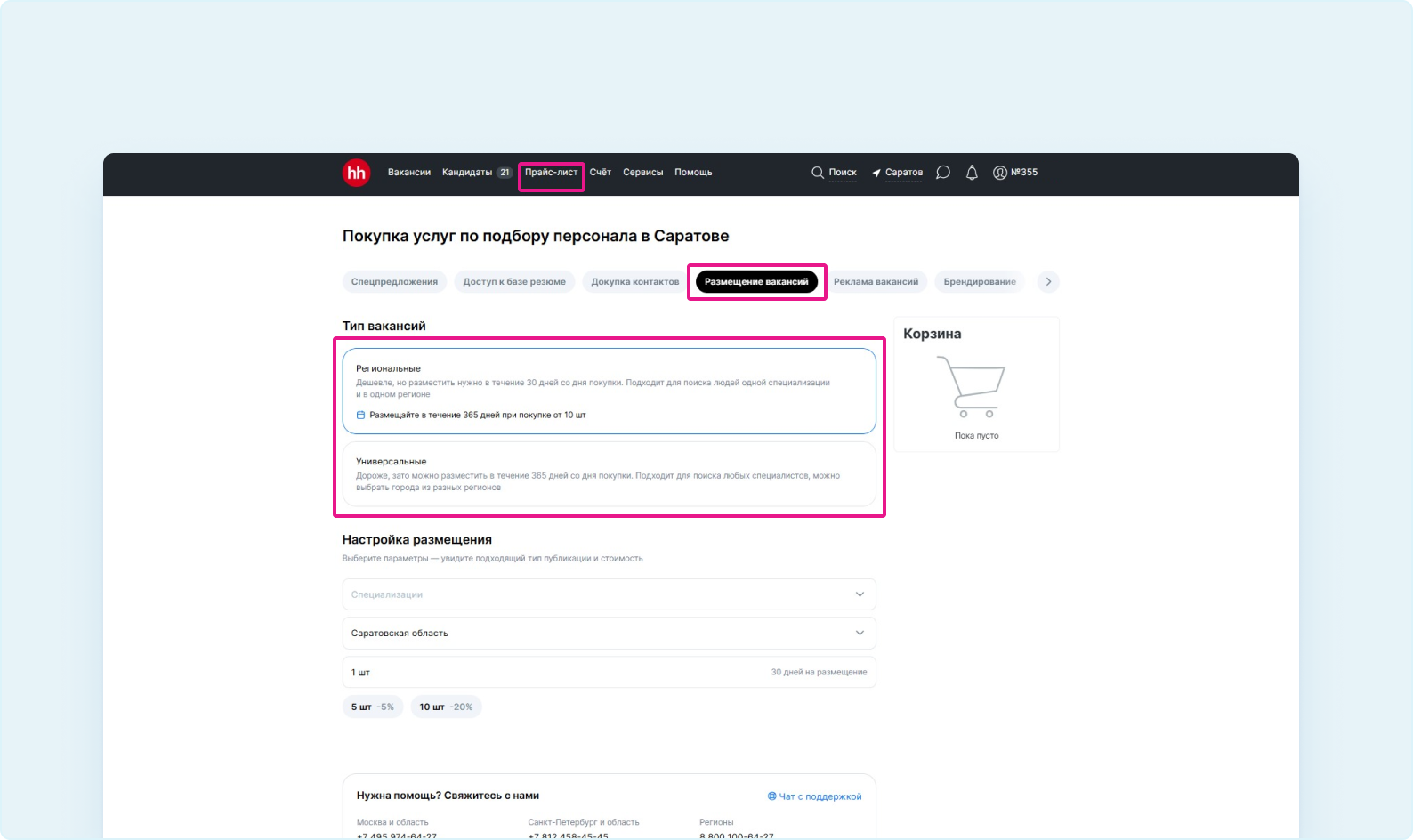Open the notifications bell icon
Viewport: 1413px width, 840px height.
tap(972, 173)
